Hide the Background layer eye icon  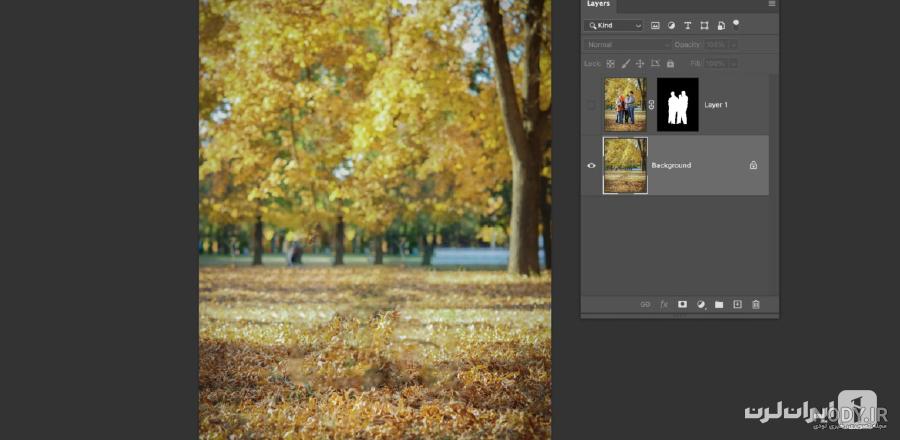coord(591,165)
